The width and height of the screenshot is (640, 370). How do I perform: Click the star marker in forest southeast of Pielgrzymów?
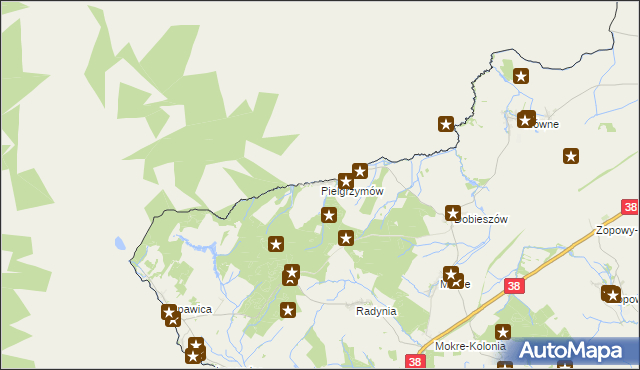346,238
